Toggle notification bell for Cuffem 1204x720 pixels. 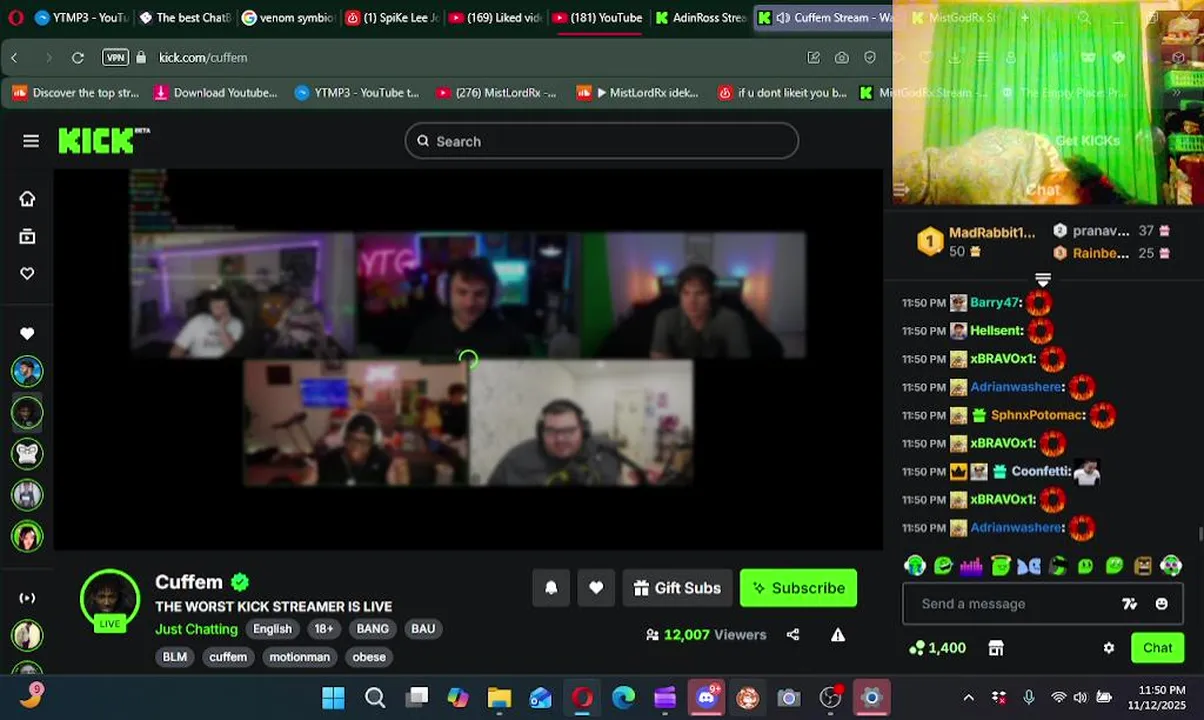pos(551,588)
